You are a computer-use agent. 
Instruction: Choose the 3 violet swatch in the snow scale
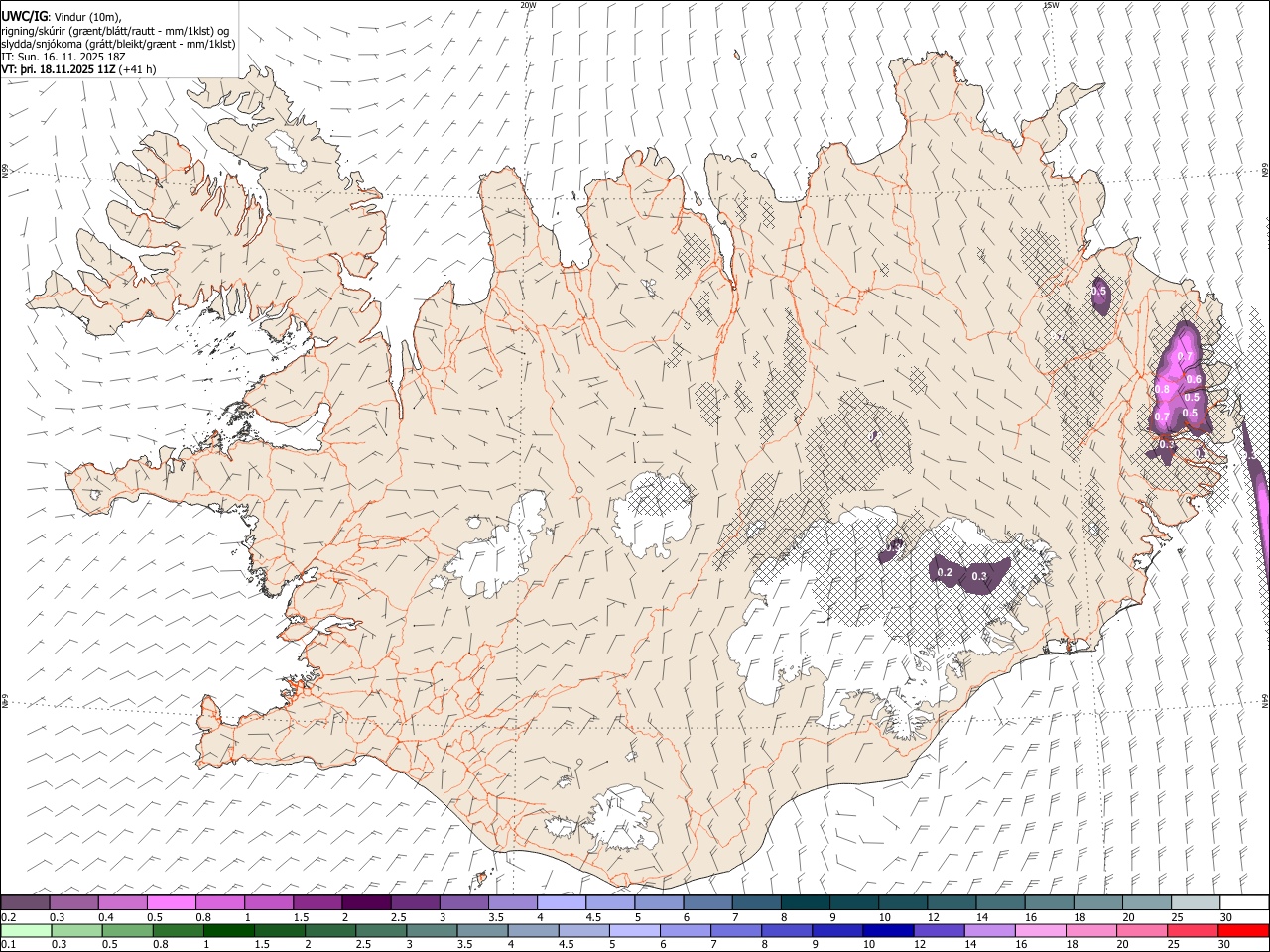tap(463, 903)
